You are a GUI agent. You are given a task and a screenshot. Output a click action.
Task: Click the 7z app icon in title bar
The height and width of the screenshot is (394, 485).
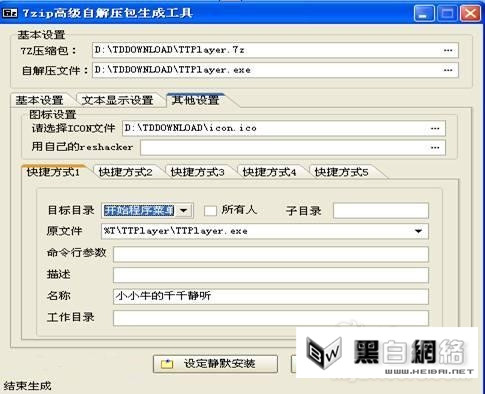[10, 13]
